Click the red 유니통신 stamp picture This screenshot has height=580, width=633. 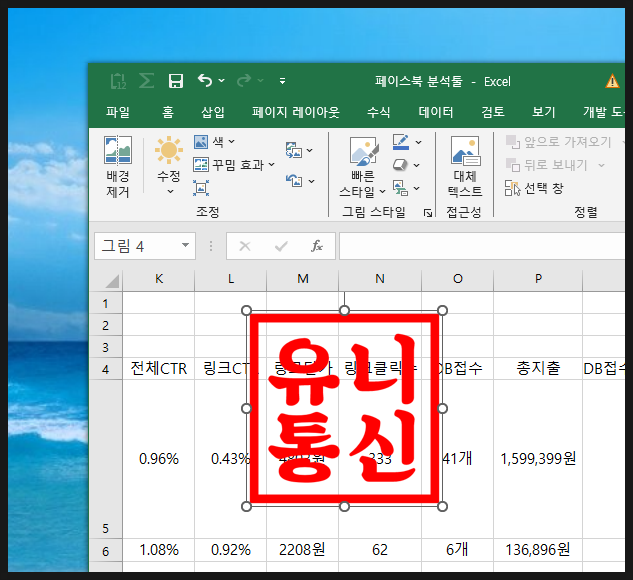pyautogui.click(x=344, y=408)
